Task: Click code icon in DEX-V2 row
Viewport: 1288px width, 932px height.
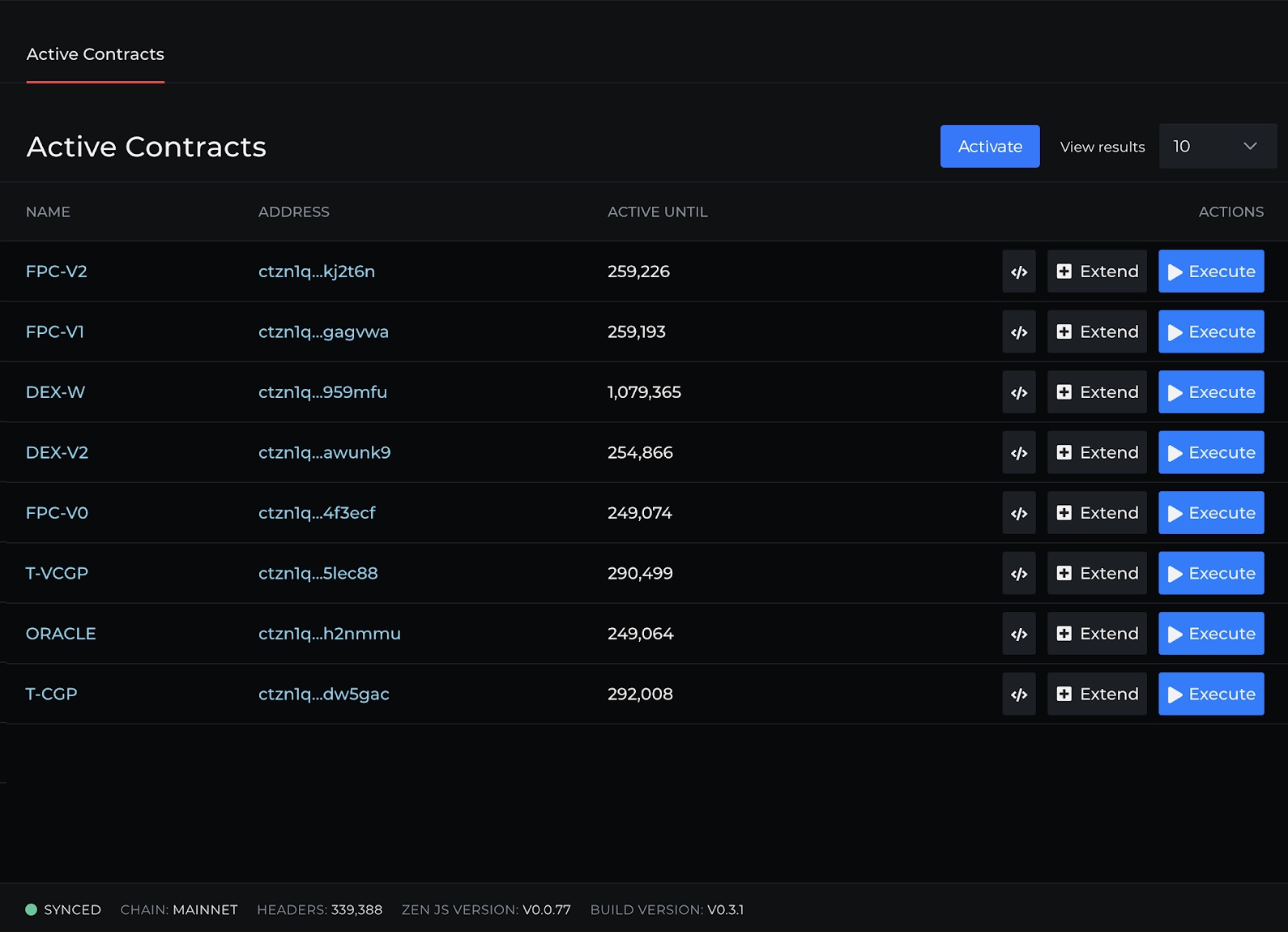Action: coord(1018,453)
